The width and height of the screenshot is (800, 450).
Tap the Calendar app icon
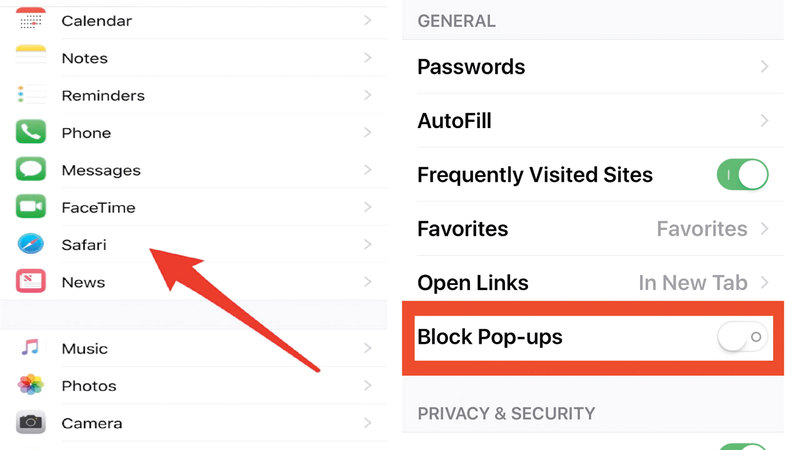(x=31, y=20)
